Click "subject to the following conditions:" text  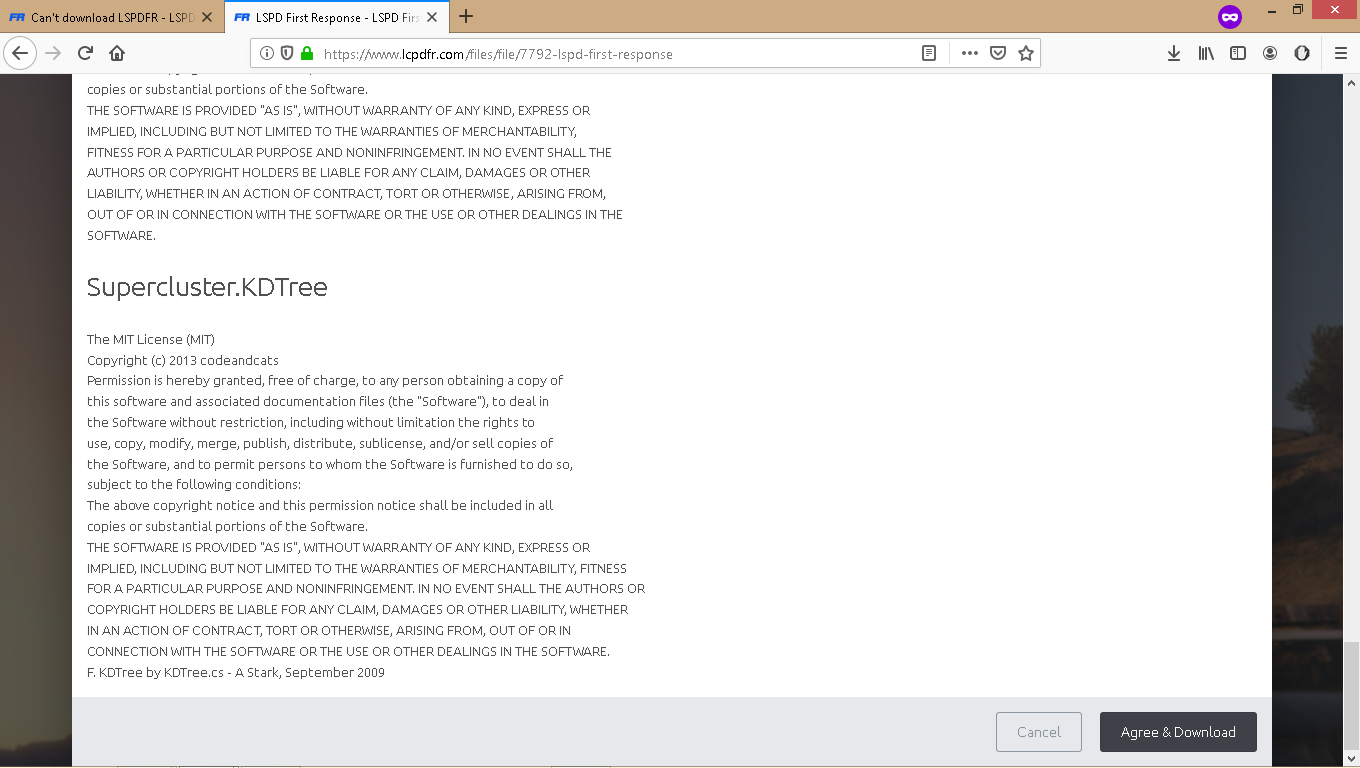point(194,484)
